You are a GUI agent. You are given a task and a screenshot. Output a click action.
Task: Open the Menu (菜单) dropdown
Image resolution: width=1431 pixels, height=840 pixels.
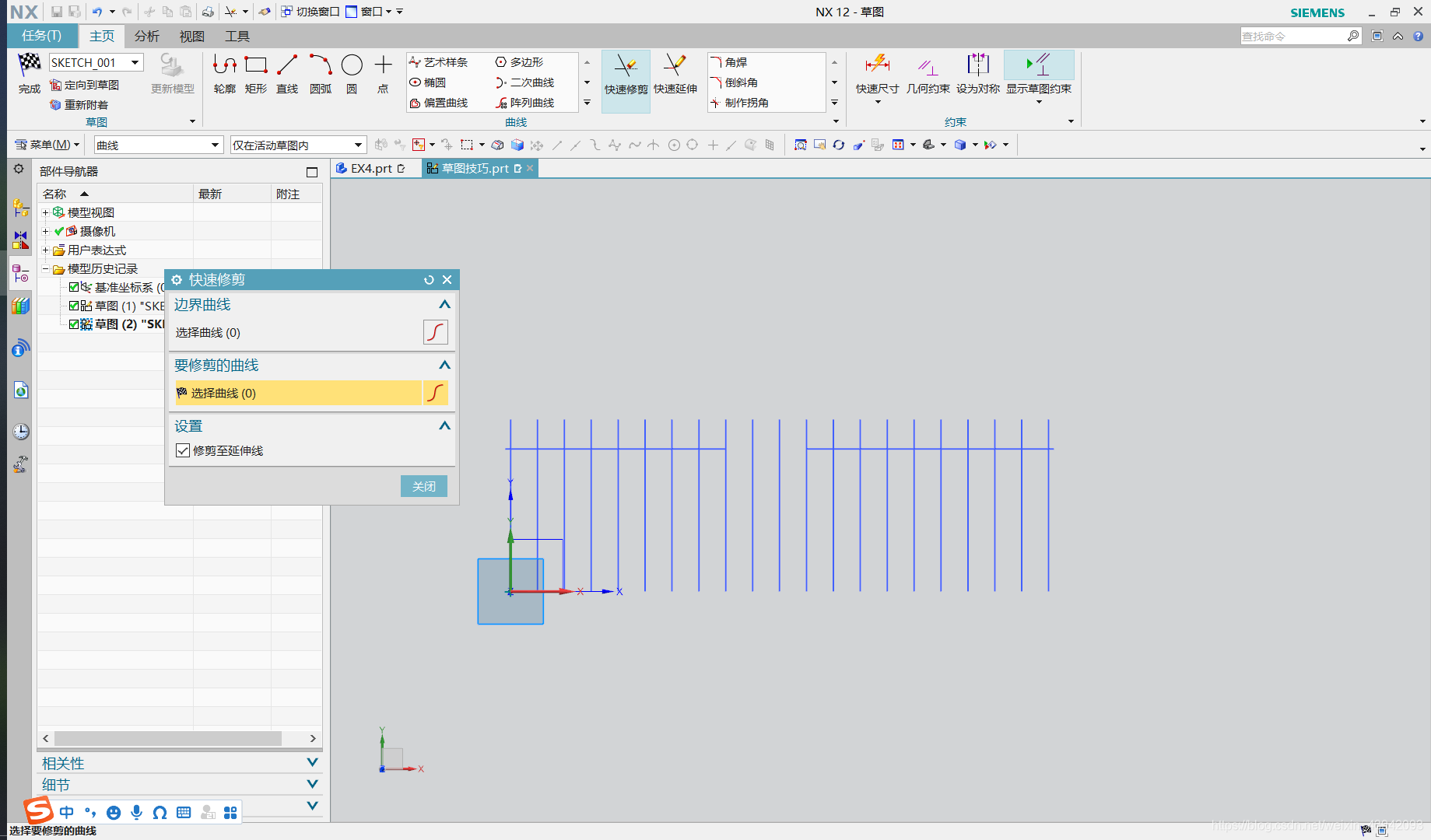click(x=47, y=145)
